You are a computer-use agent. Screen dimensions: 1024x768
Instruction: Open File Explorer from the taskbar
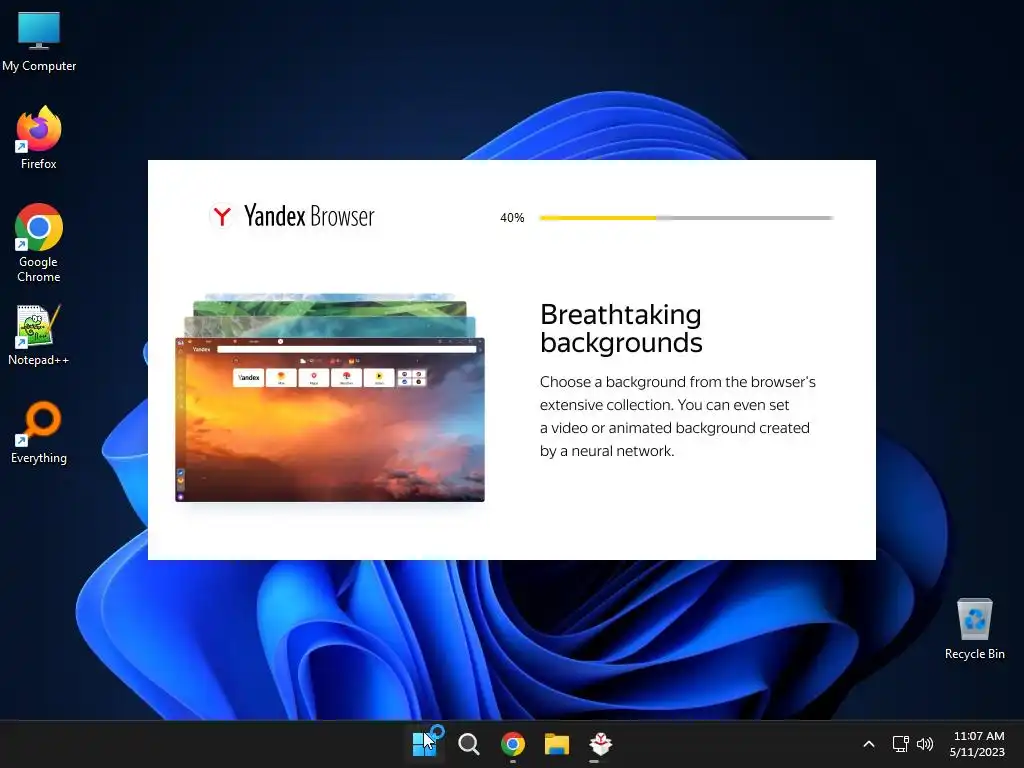556,744
